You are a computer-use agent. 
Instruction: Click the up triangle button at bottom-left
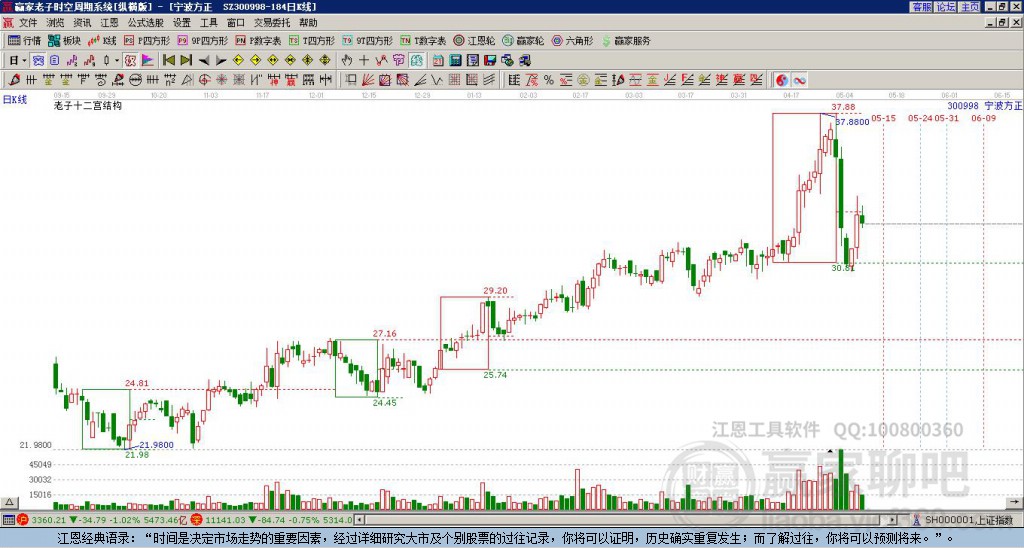click(8, 502)
